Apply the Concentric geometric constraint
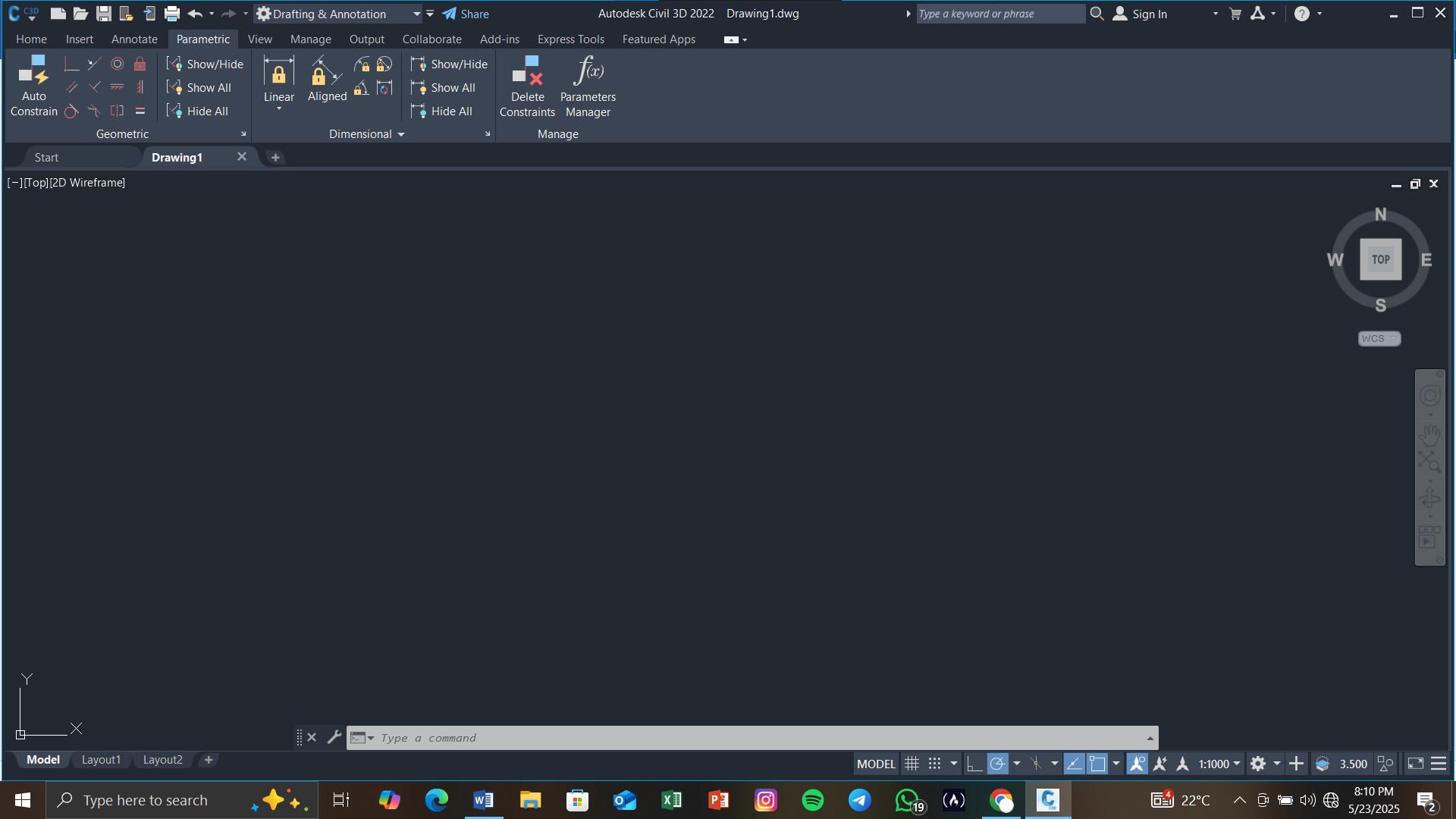The image size is (1456, 819). click(117, 64)
